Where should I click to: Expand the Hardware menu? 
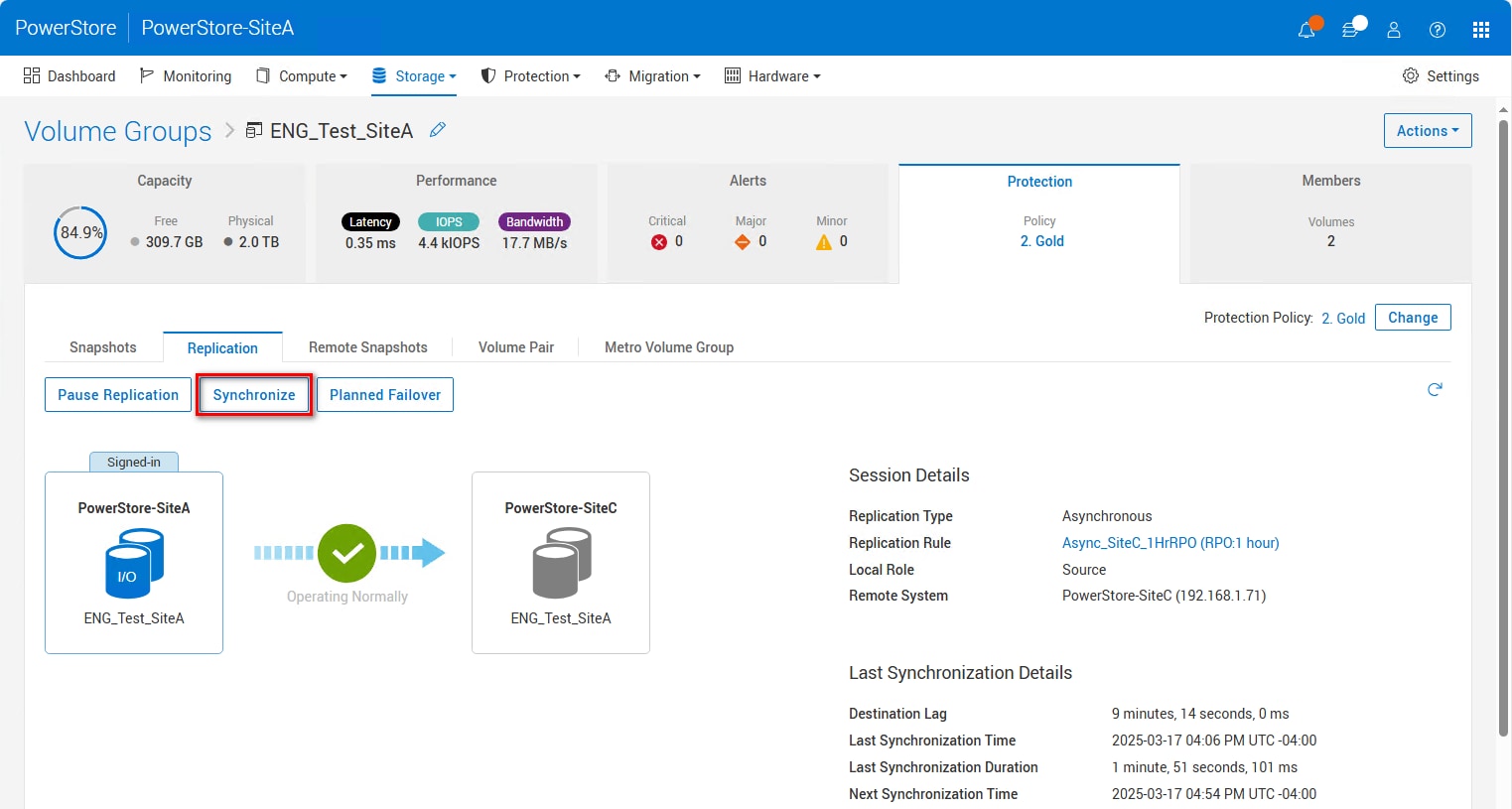tap(772, 75)
